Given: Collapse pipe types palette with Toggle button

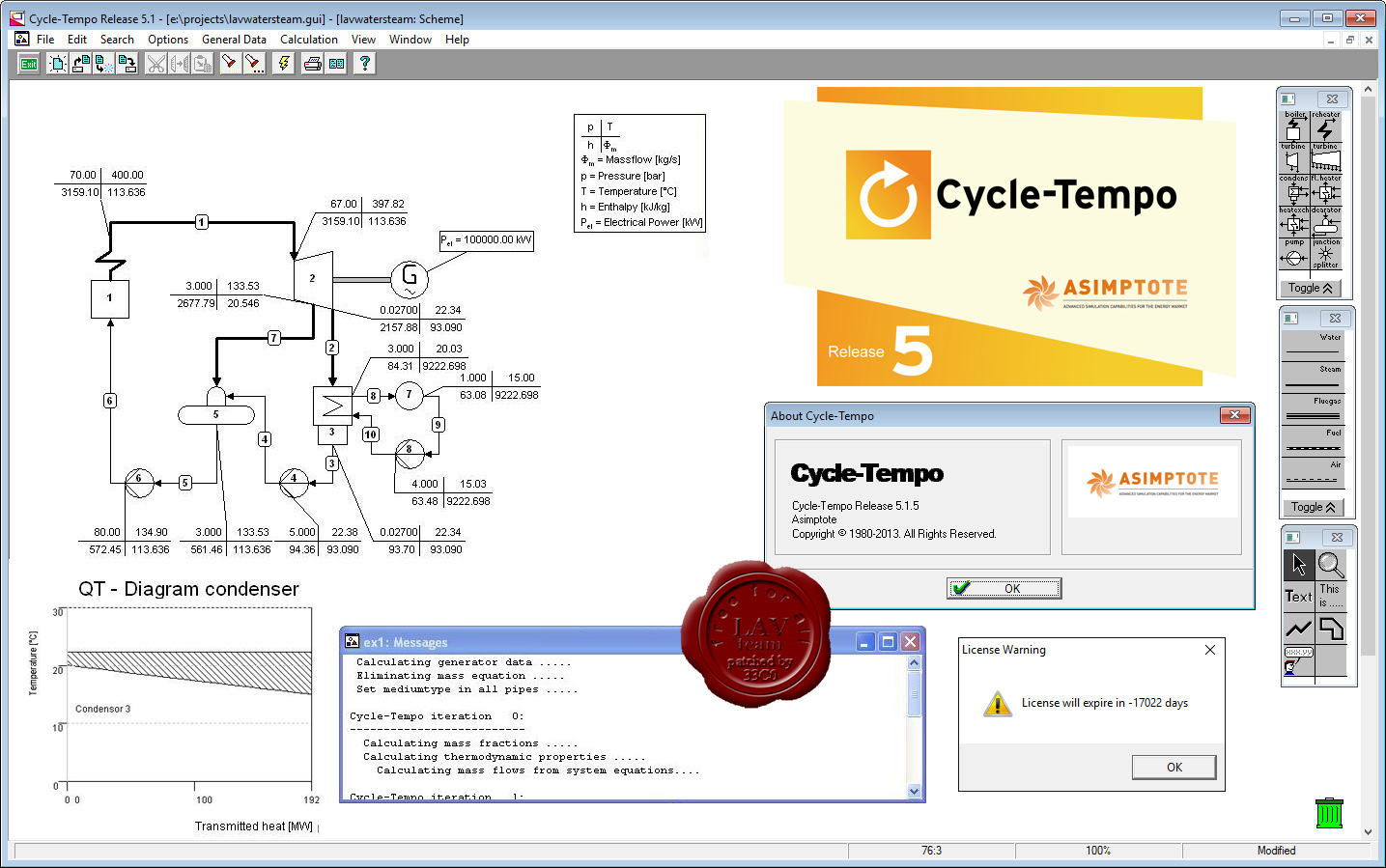Looking at the screenshot, I should pyautogui.click(x=1314, y=507).
